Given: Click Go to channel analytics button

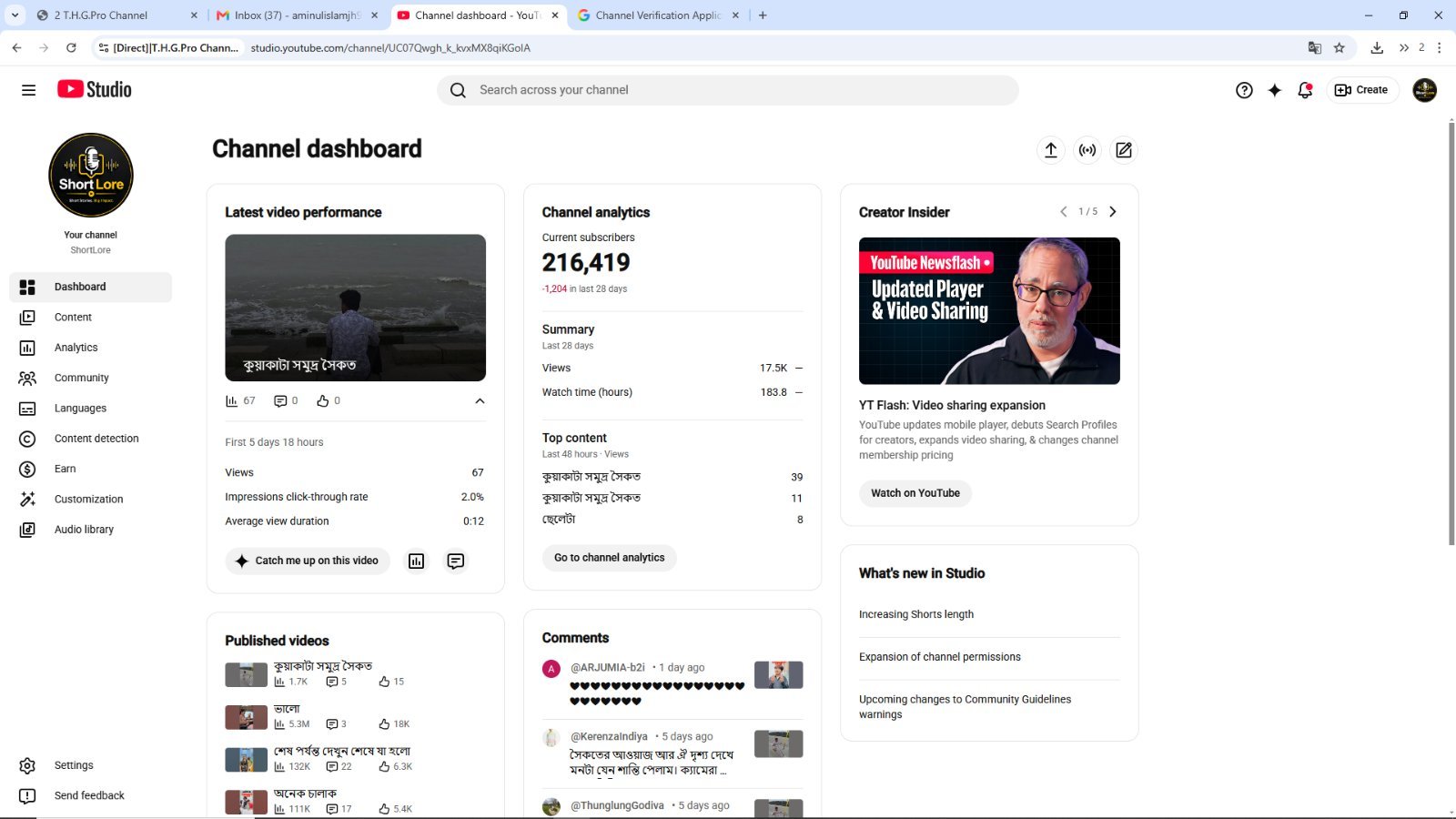Looking at the screenshot, I should point(610,558).
